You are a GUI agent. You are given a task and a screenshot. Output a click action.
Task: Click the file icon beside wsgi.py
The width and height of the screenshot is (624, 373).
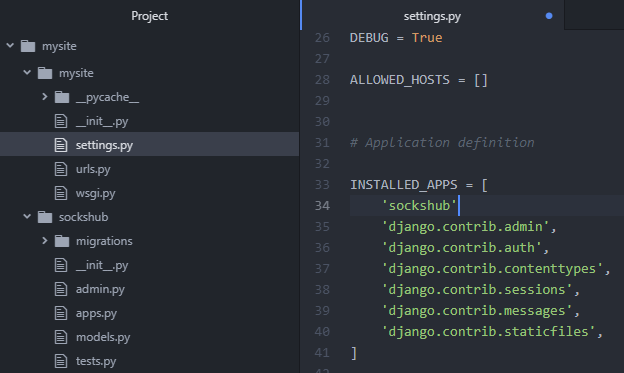tap(61, 193)
